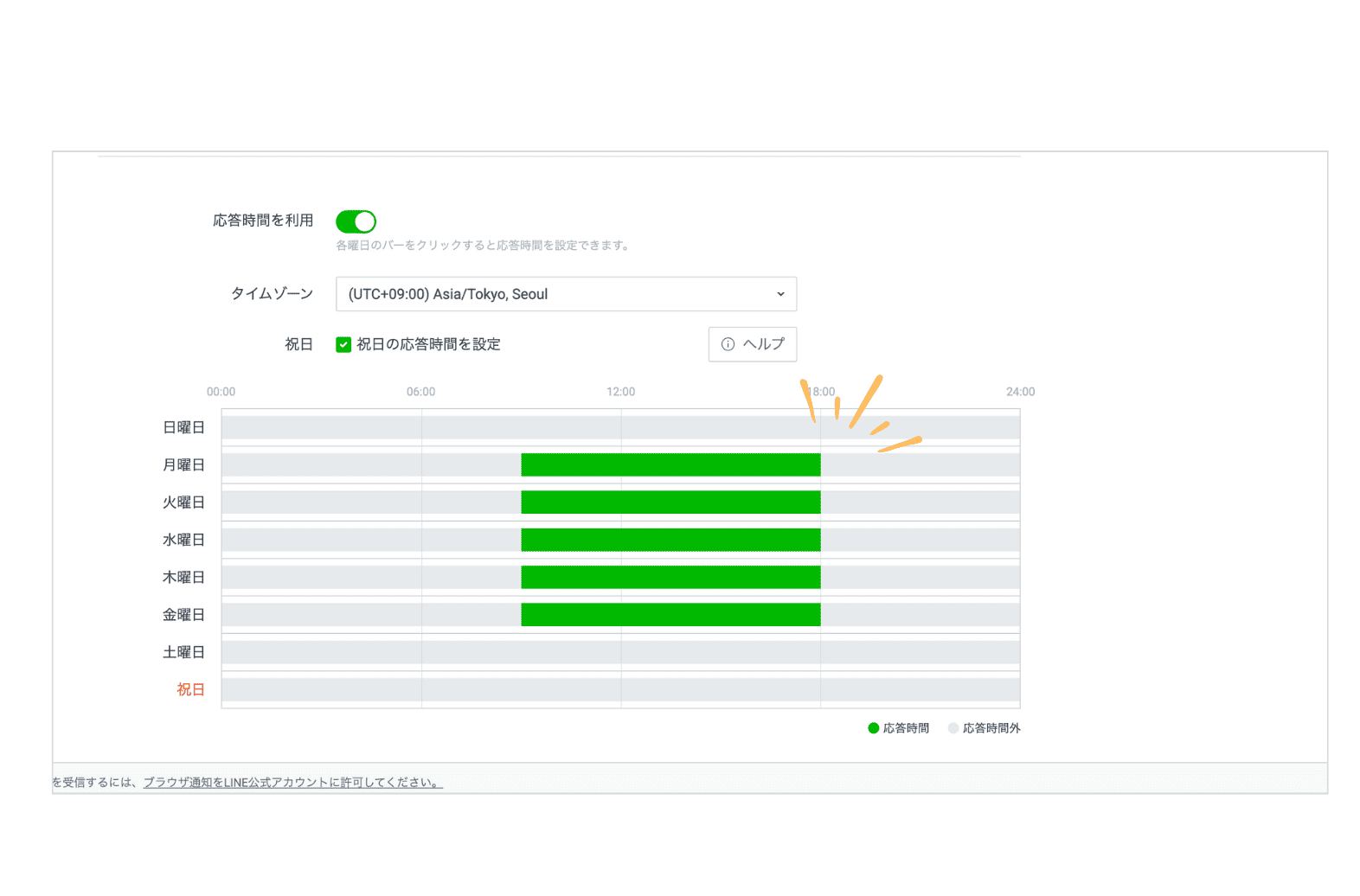Image resolution: width=1360 pixels, height=896 pixels.
Task: Click the ヘルプ button
Action: pyautogui.click(x=752, y=344)
